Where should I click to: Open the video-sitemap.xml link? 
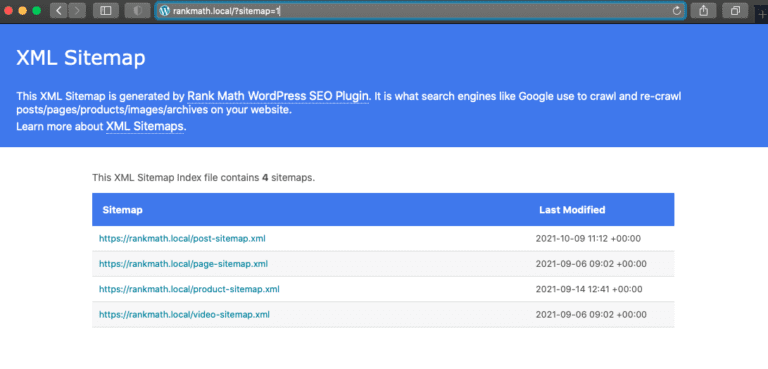pyautogui.click(x=184, y=314)
